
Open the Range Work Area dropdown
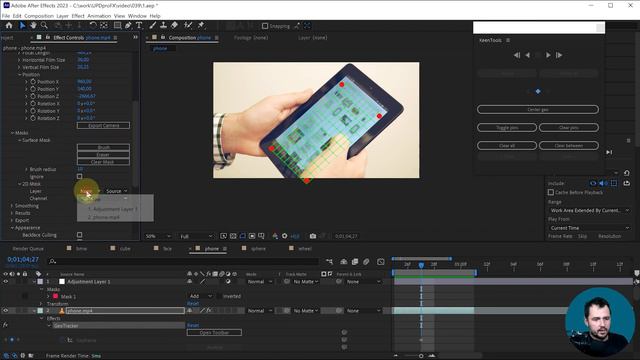pos(589,210)
